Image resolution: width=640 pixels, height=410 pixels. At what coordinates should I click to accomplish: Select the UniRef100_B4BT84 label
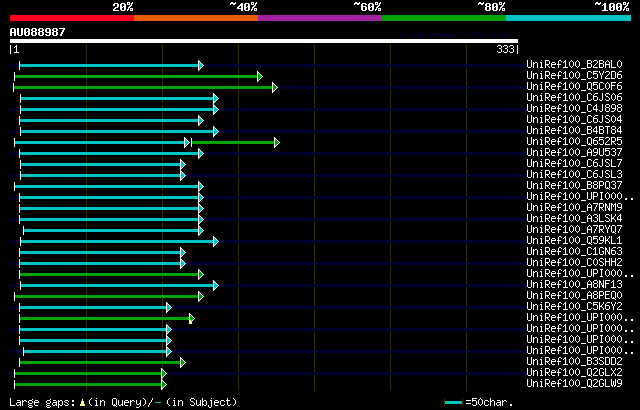574,131
